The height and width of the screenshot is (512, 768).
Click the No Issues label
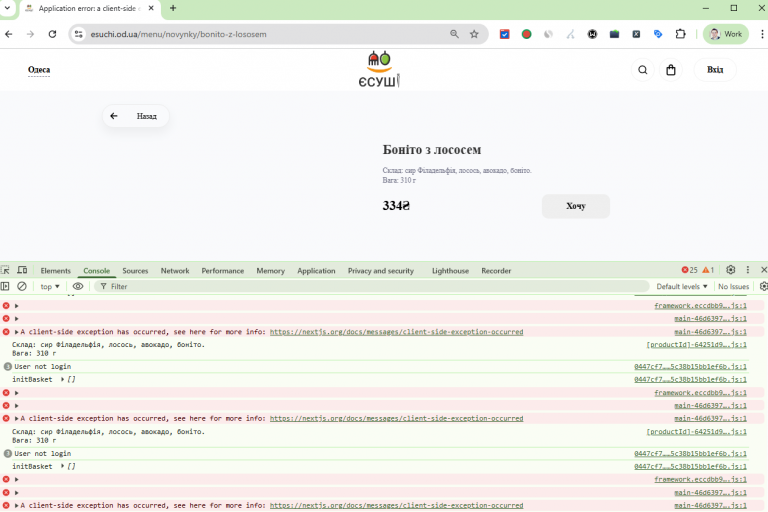click(733, 287)
